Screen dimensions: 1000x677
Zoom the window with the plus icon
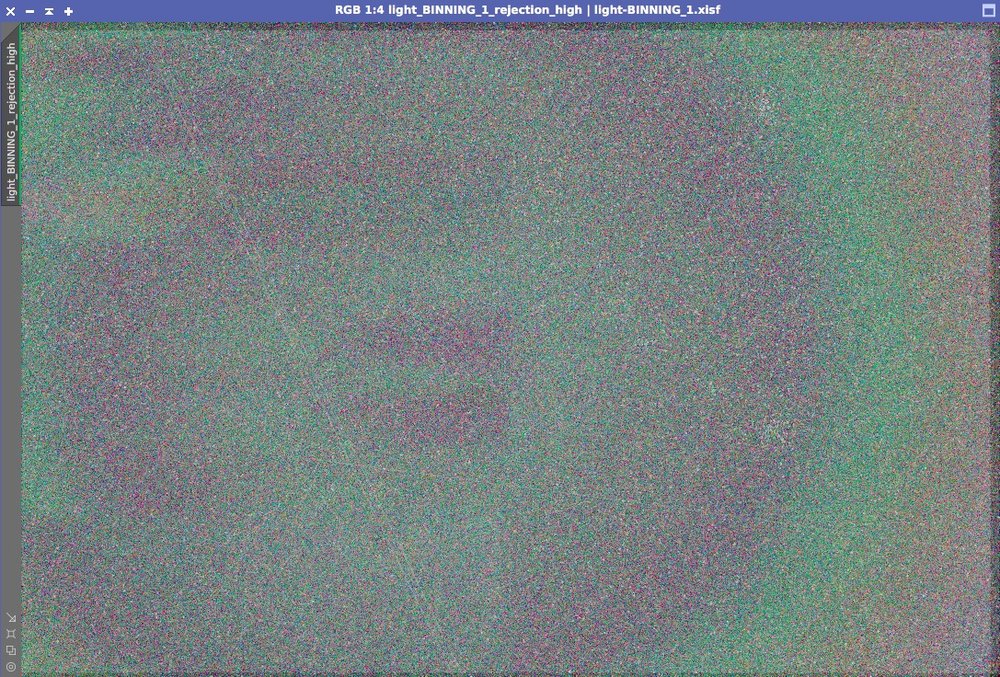pyautogui.click(x=67, y=11)
